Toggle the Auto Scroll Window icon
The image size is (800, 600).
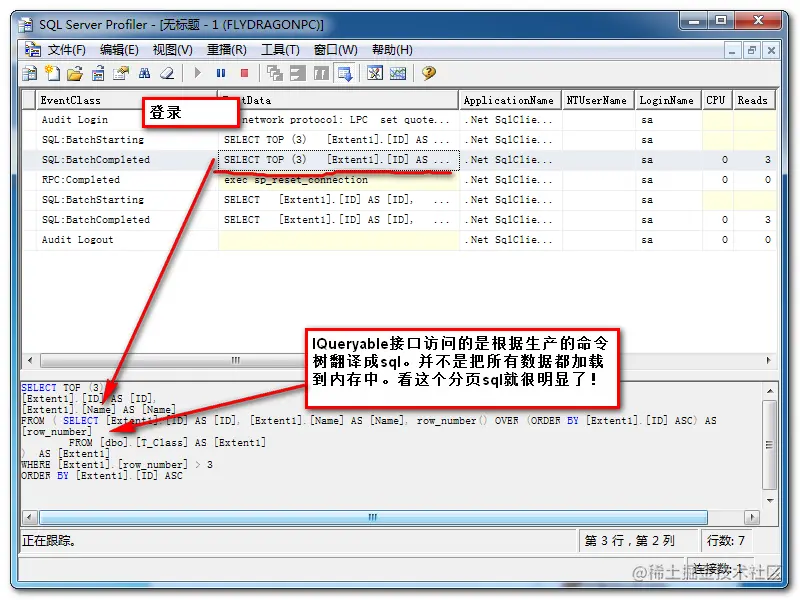pyautogui.click(x=344, y=73)
